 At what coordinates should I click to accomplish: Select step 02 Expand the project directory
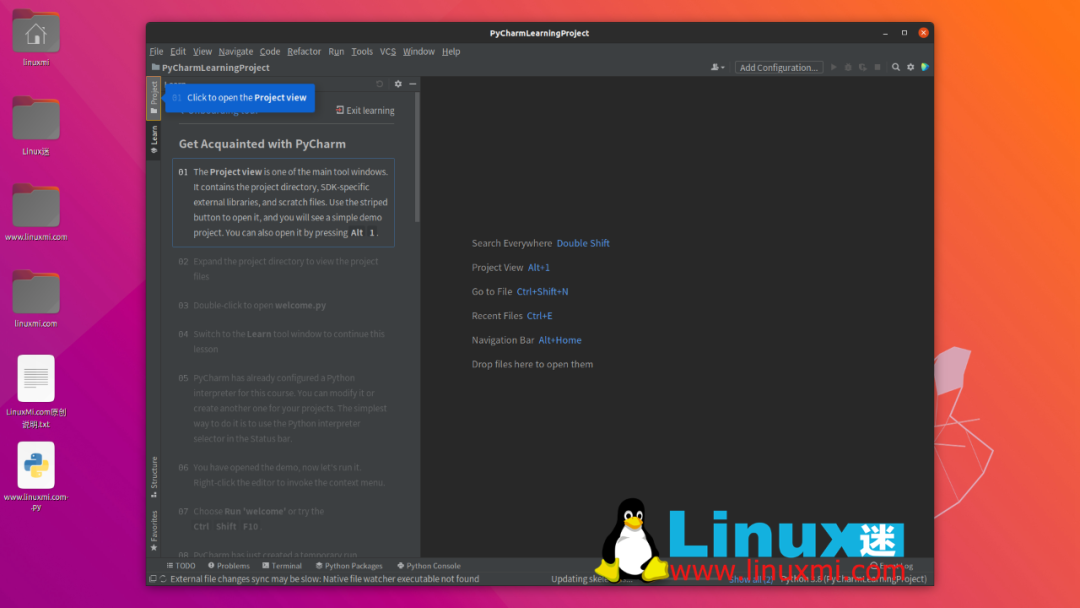point(283,269)
